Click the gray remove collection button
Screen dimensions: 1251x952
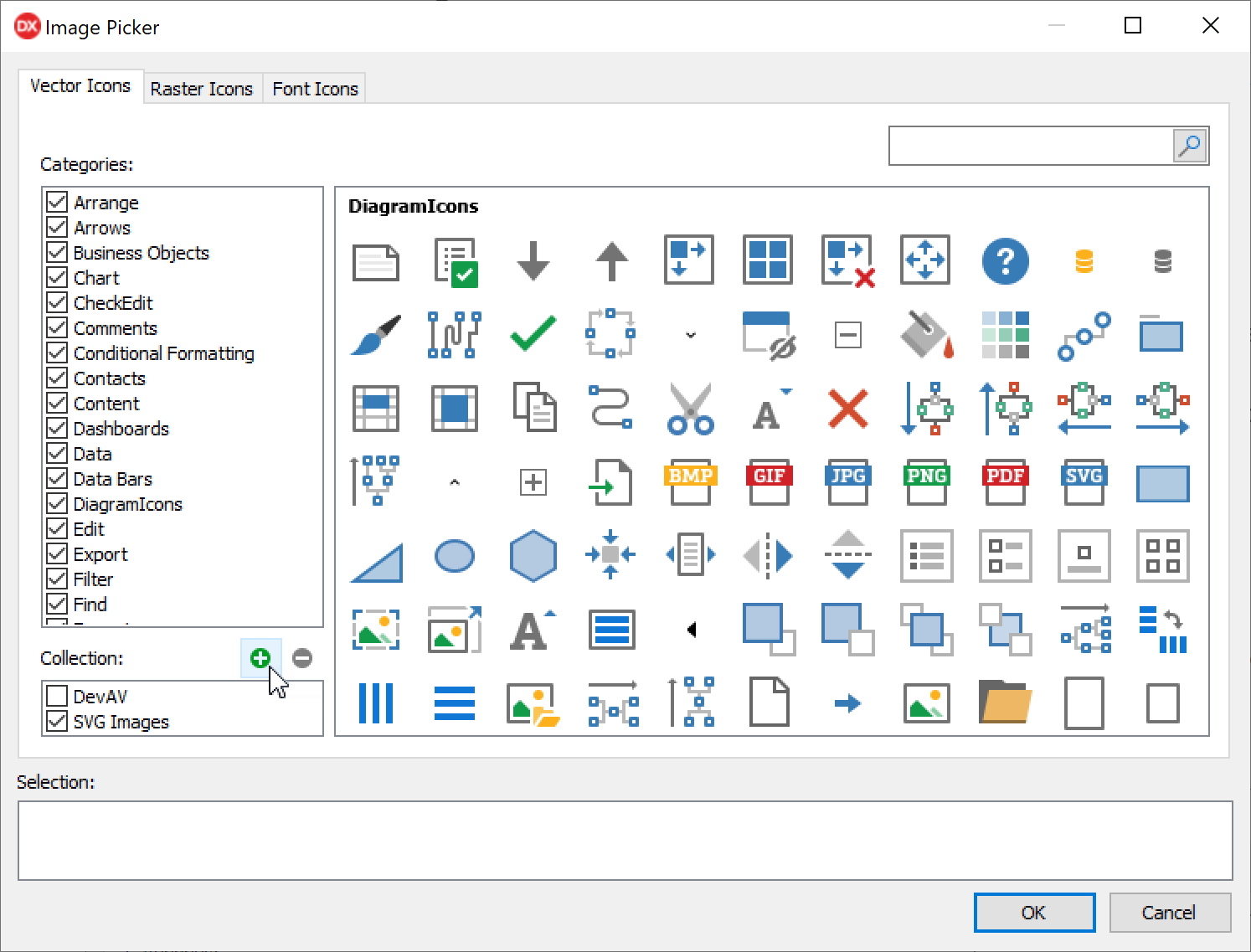302,658
